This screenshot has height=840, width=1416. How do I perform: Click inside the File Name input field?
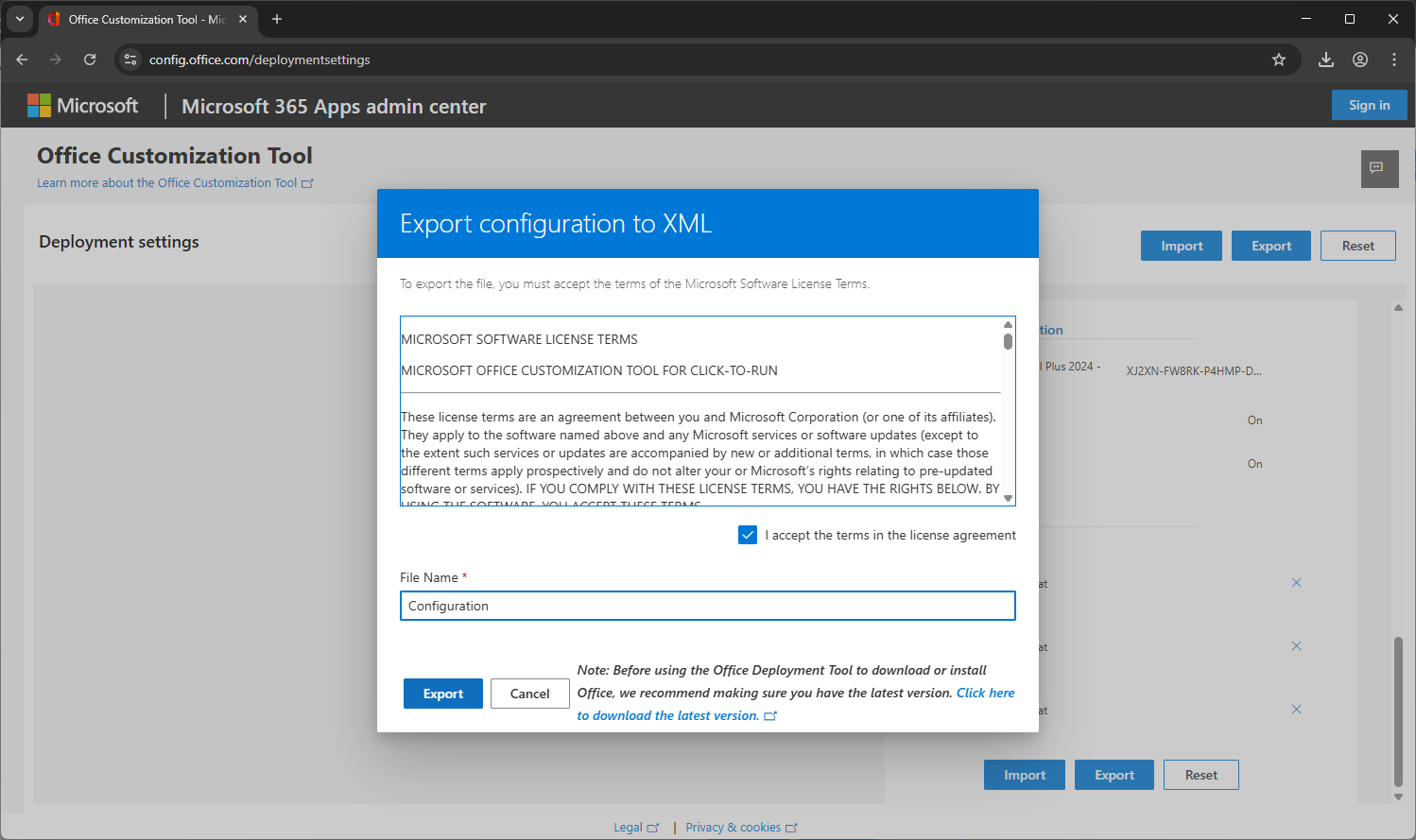click(707, 606)
